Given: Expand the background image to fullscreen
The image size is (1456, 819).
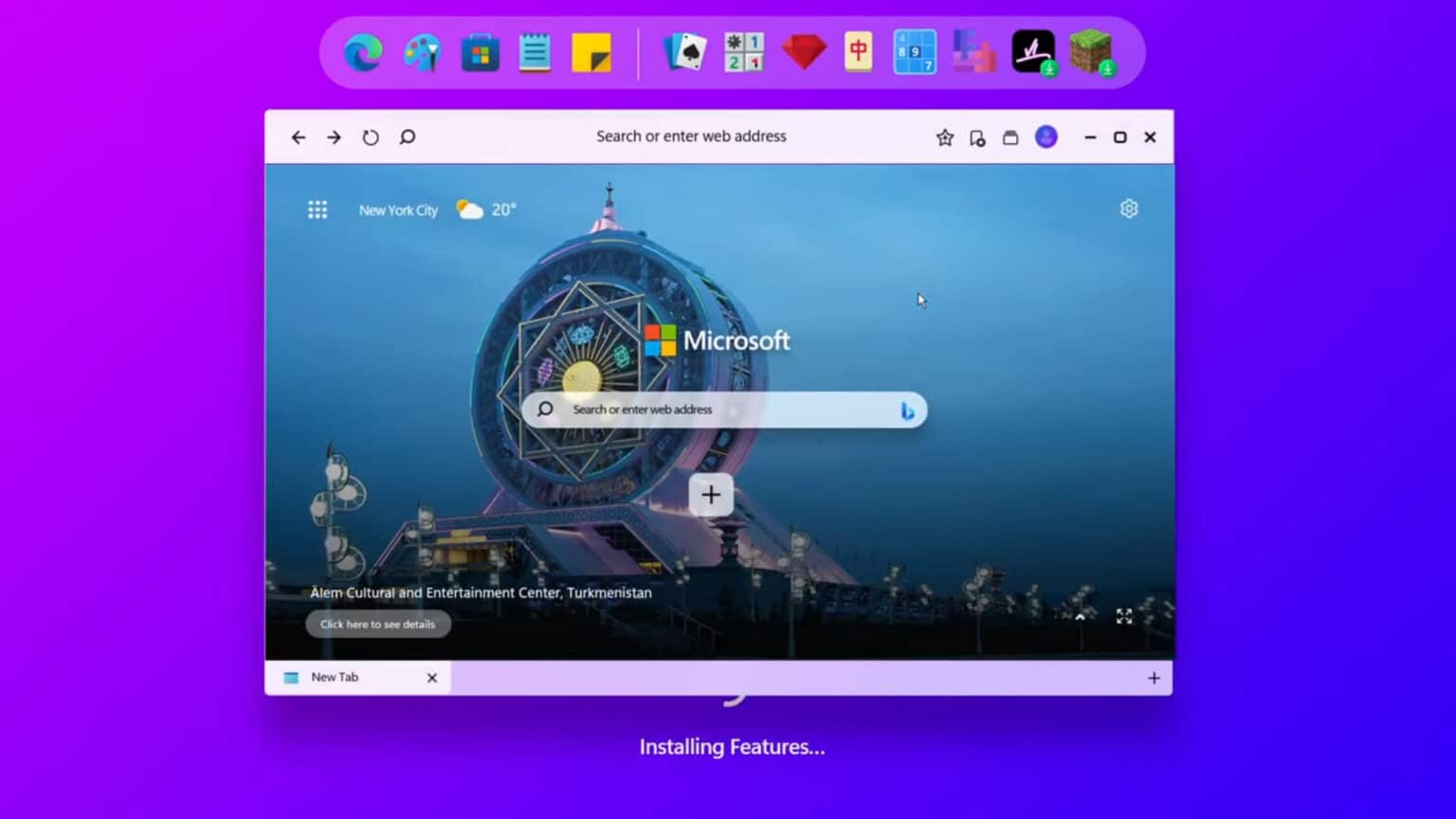Looking at the screenshot, I should pyautogui.click(x=1124, y=616).
